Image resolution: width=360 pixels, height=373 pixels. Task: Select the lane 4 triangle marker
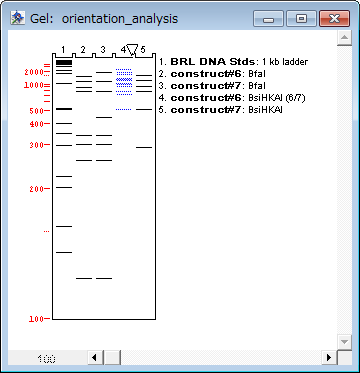(132, 50)
